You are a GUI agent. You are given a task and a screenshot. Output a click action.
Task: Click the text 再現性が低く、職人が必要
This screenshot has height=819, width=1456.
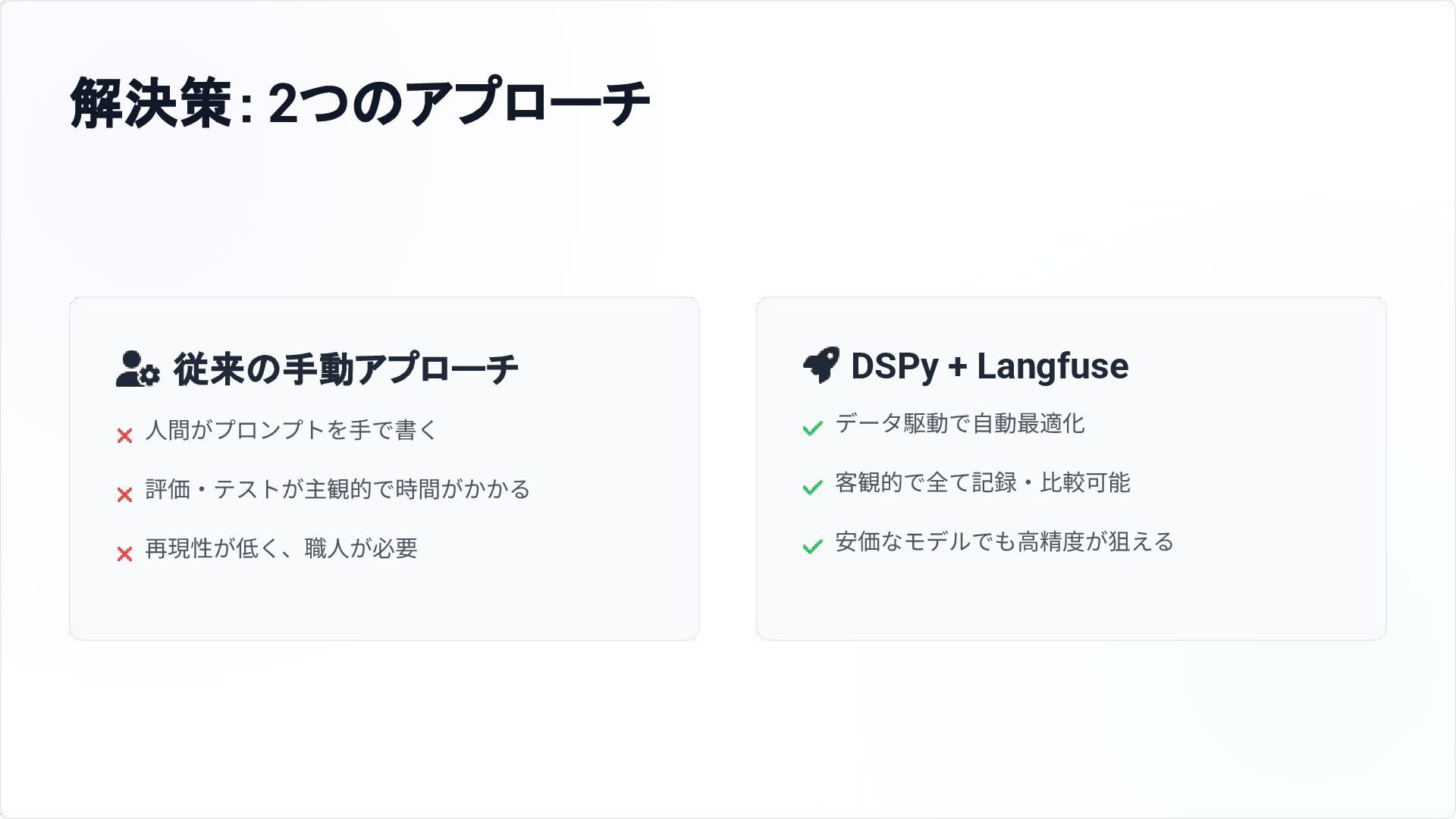tap(281, 548)
